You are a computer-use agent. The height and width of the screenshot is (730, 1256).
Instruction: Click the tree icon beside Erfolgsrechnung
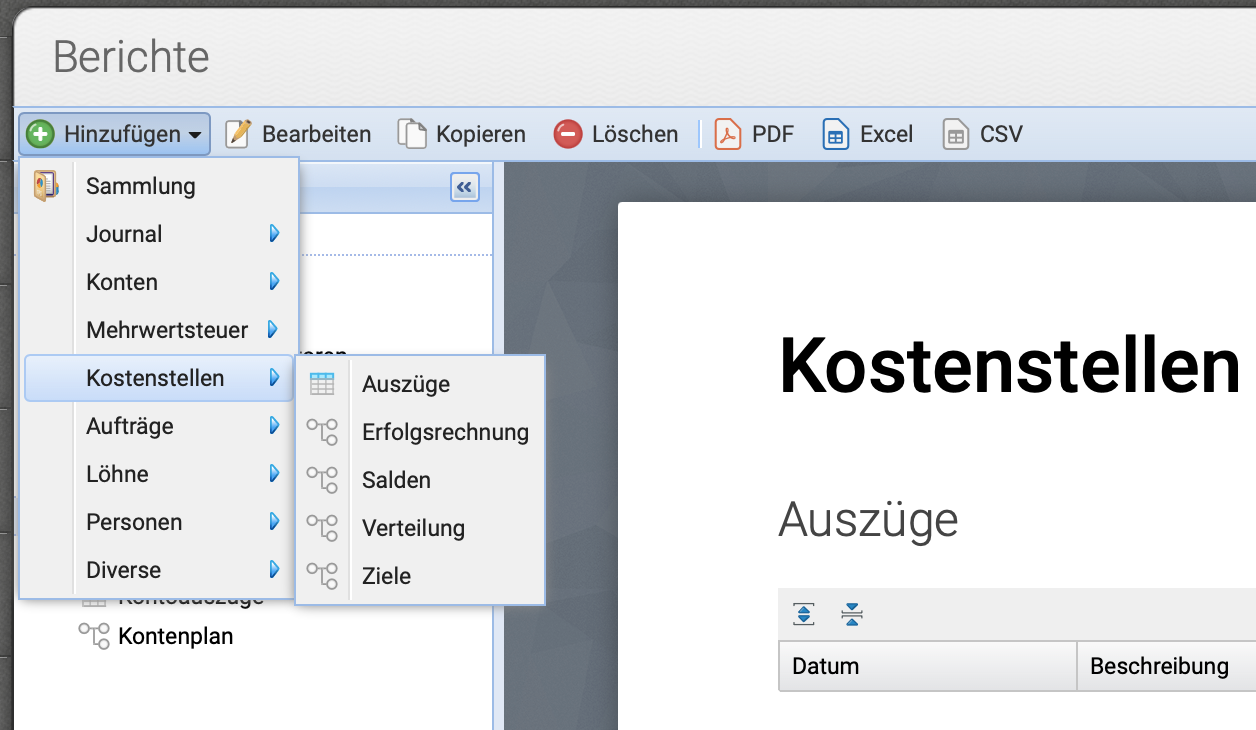coord(322,432)
